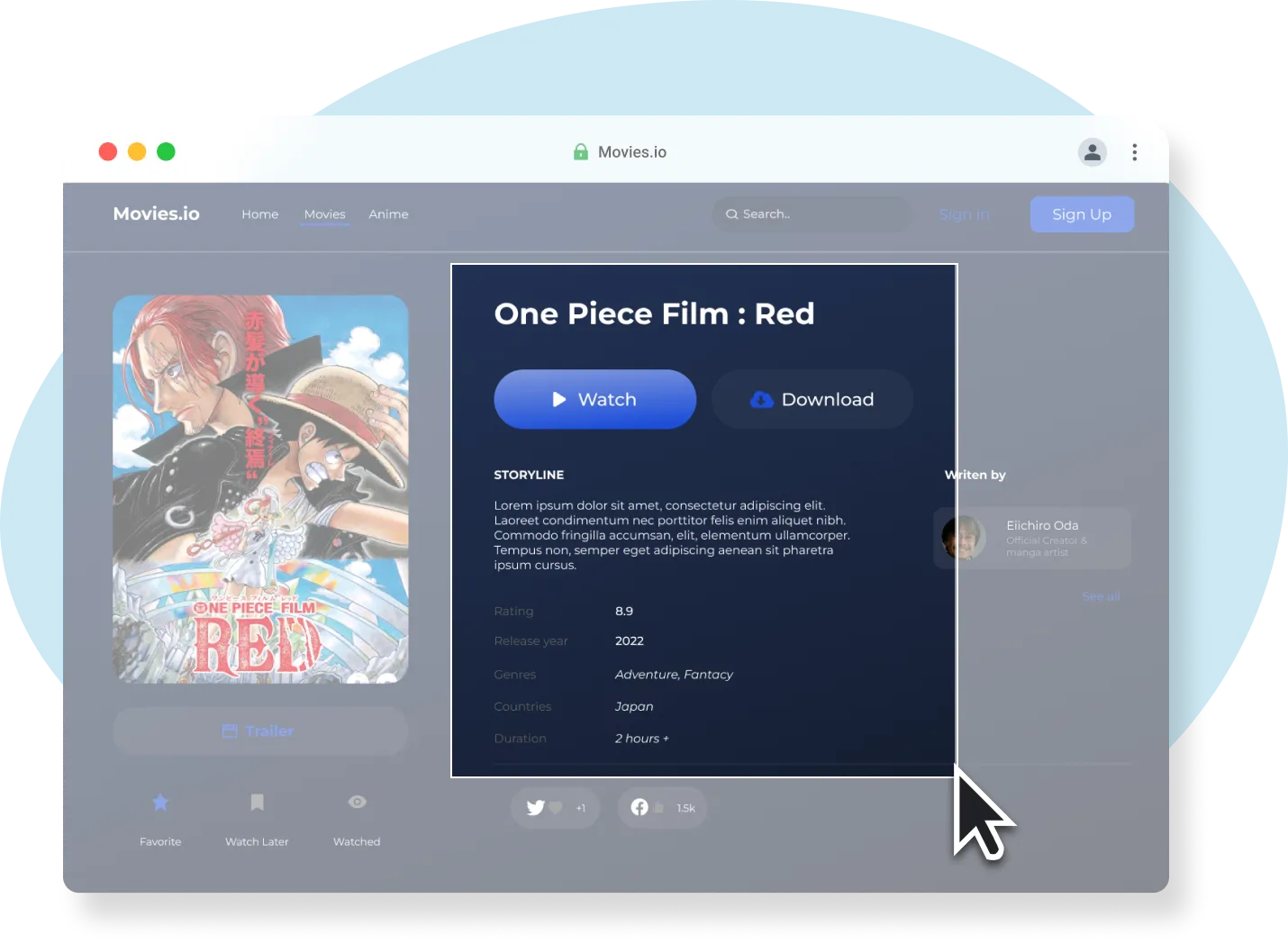Click the Favorite label text
This screenshot has width=1288, height=944.
(160, 841)
